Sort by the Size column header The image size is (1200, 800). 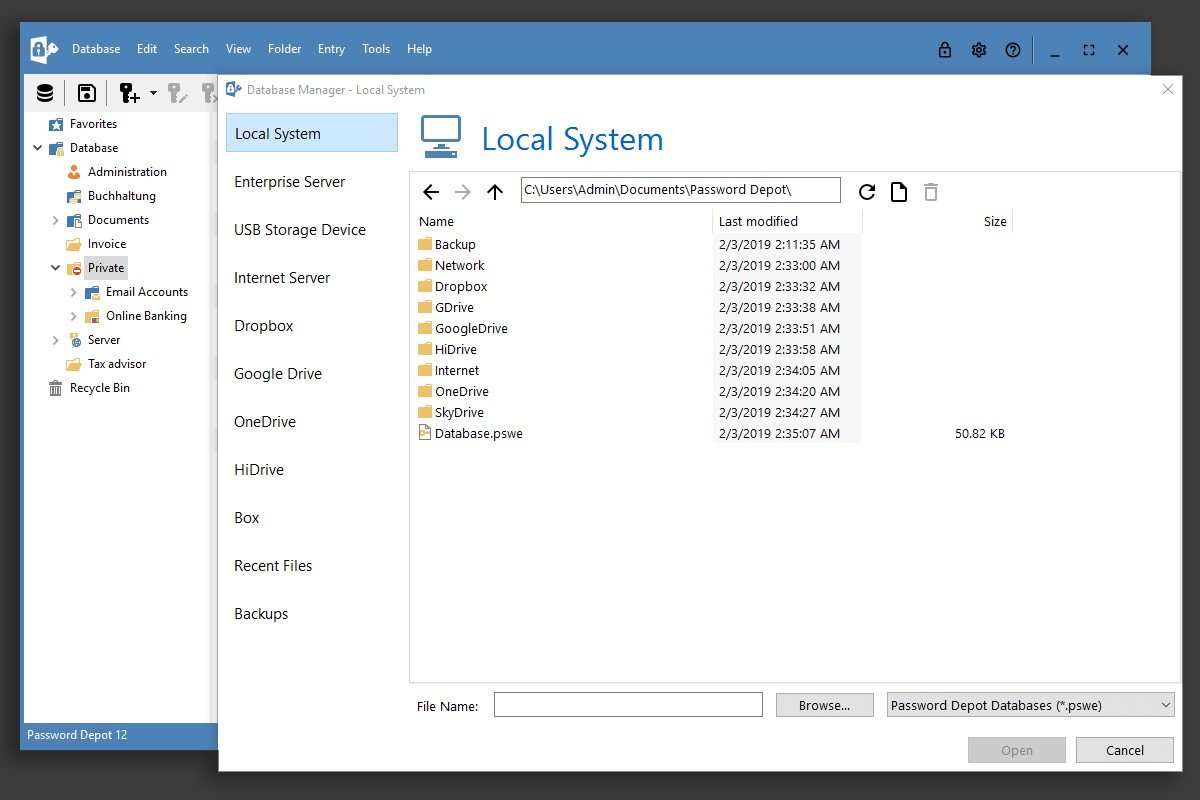(x=938, y=221)
